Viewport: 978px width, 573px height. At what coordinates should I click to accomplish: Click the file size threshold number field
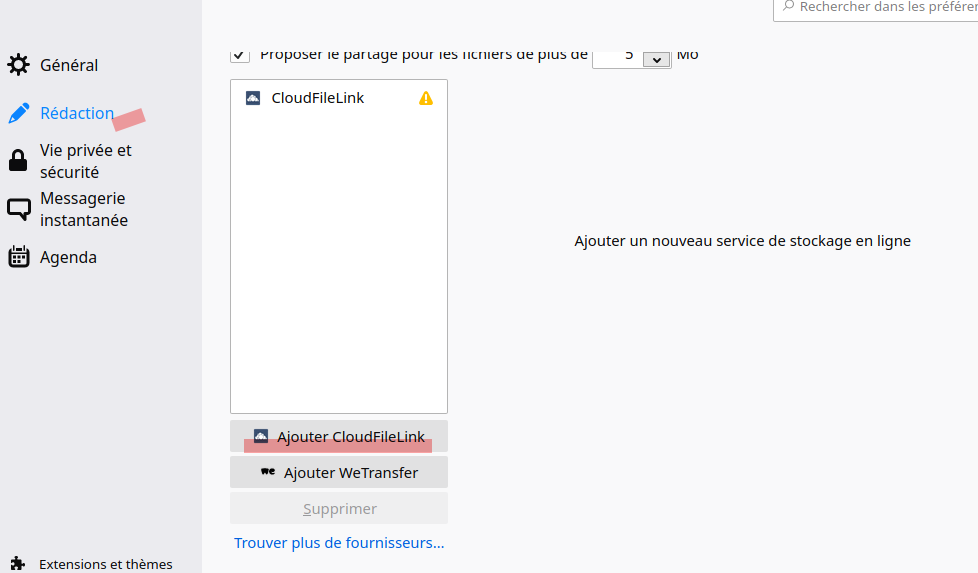[617, 57]
